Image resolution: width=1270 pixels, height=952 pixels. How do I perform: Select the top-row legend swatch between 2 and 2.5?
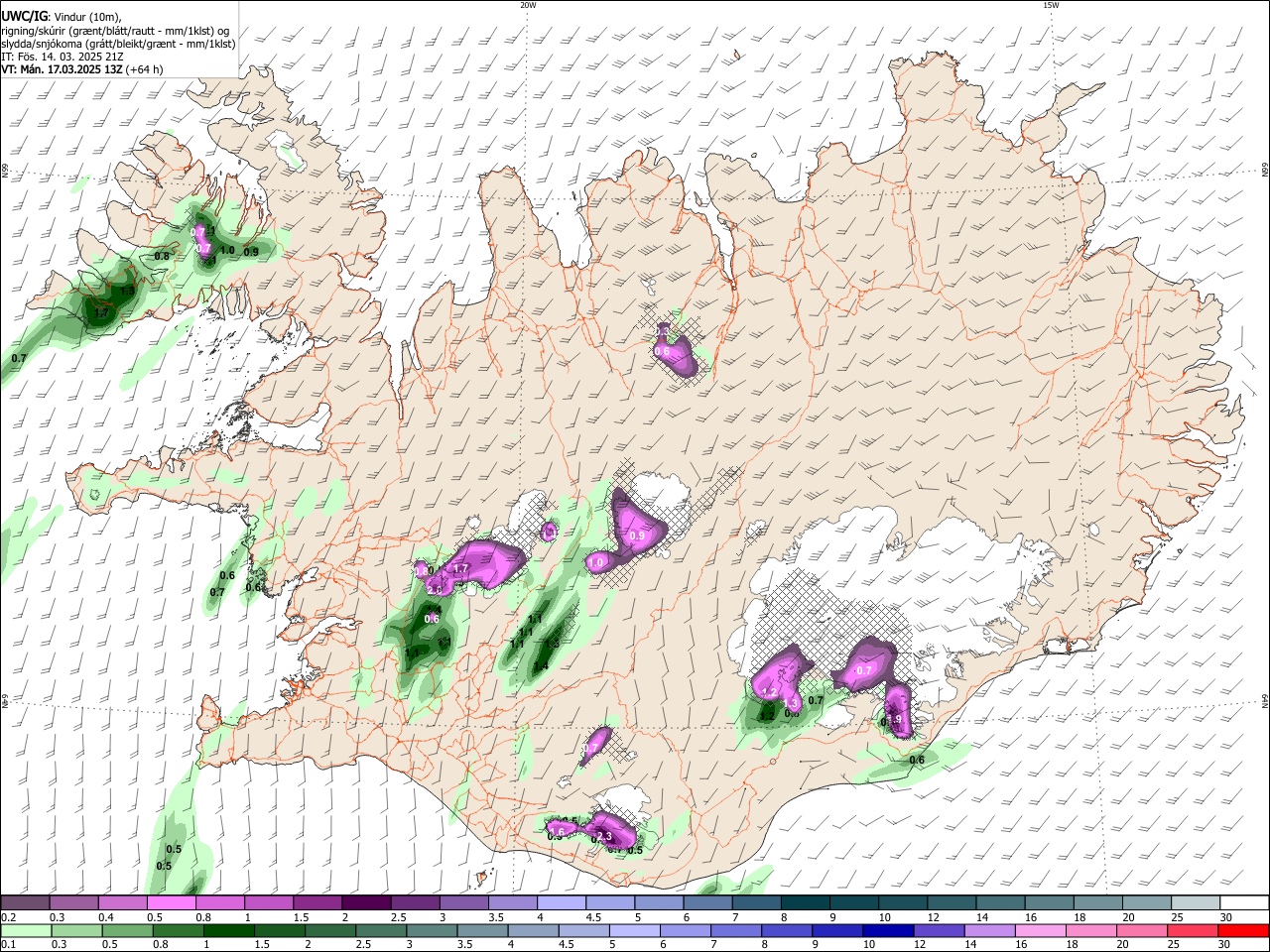click(367, 903)
